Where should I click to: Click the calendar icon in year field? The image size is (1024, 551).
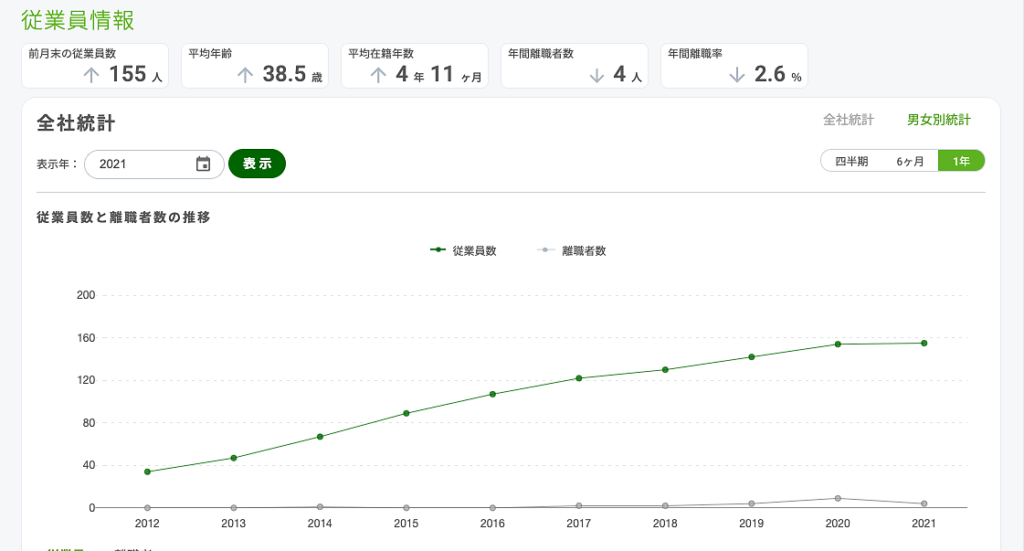tap(203, 164)
